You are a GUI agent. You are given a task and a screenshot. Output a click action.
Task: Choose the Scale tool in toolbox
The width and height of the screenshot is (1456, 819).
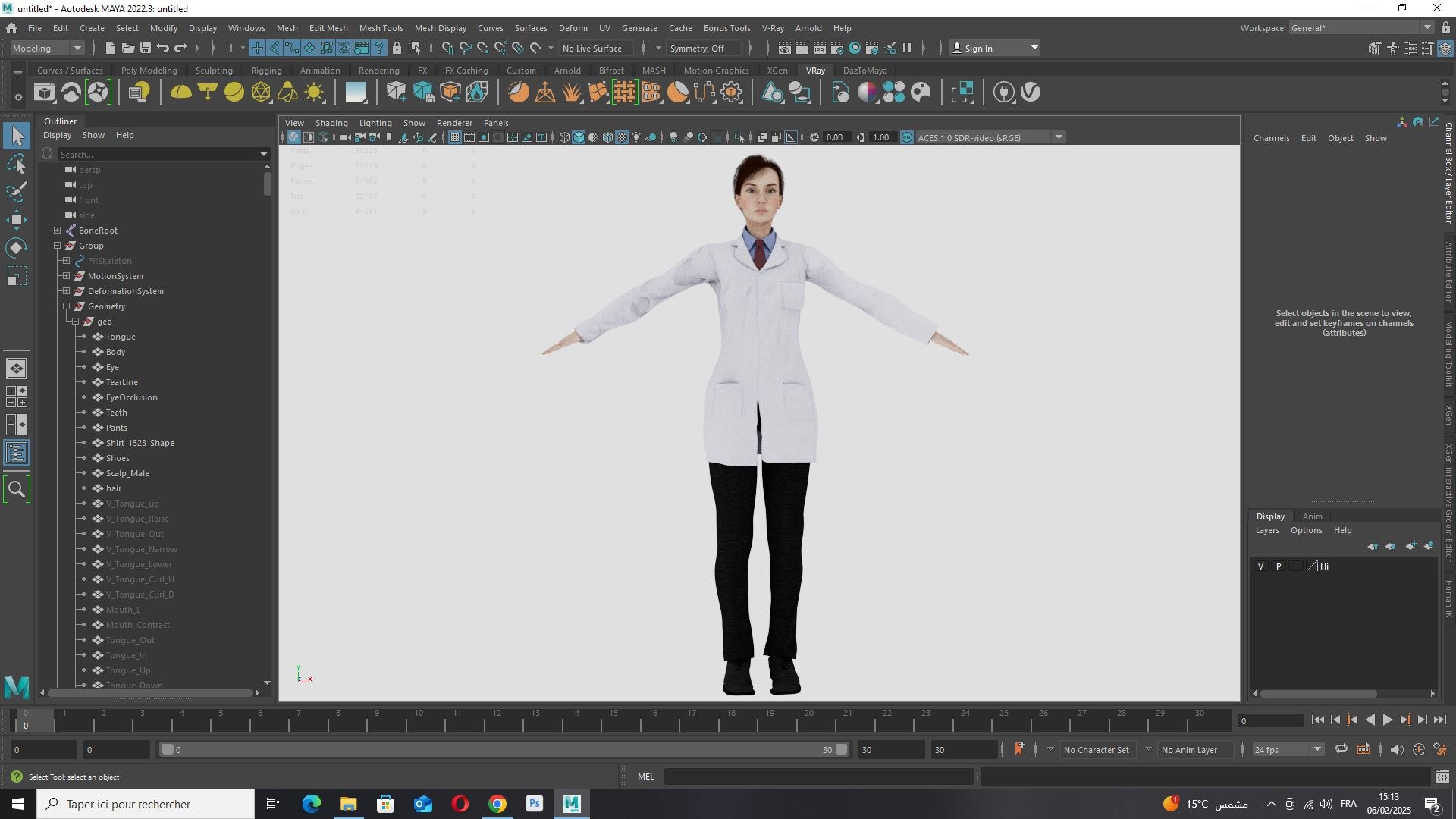[x=17, y=276]
